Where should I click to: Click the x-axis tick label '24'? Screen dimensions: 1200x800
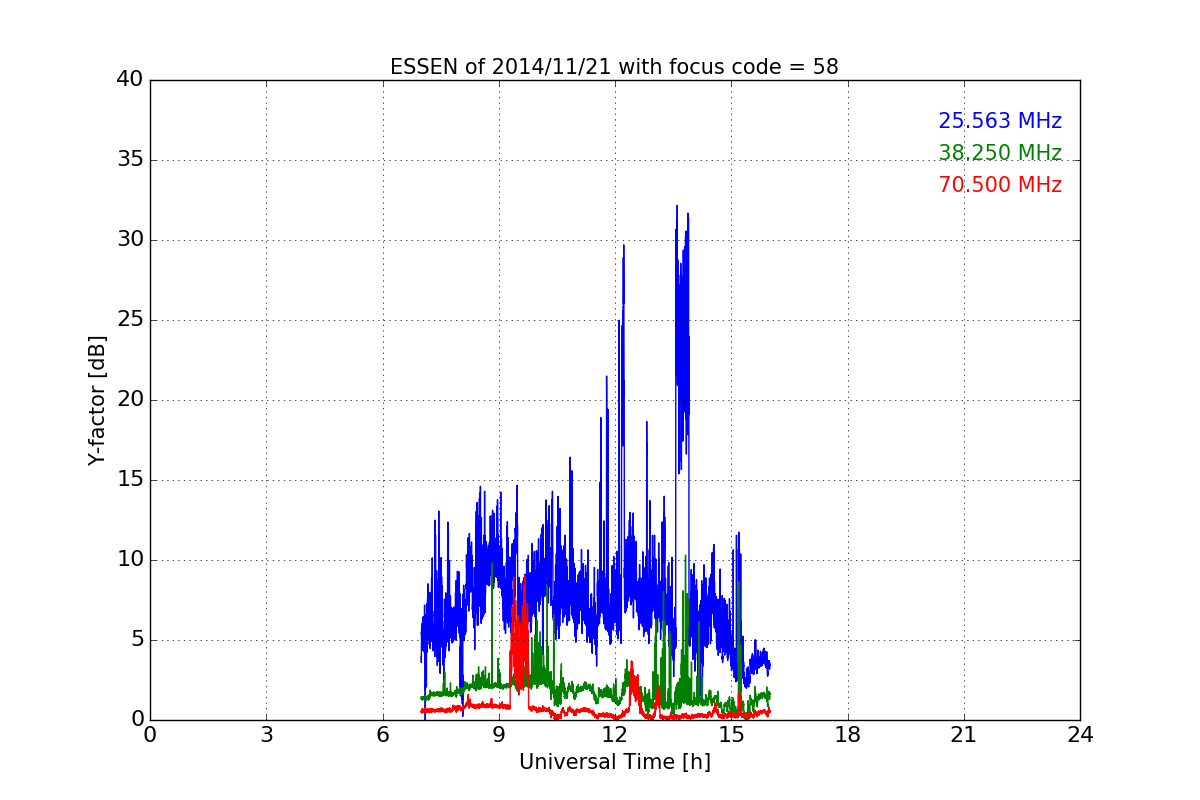point(1080,735)
